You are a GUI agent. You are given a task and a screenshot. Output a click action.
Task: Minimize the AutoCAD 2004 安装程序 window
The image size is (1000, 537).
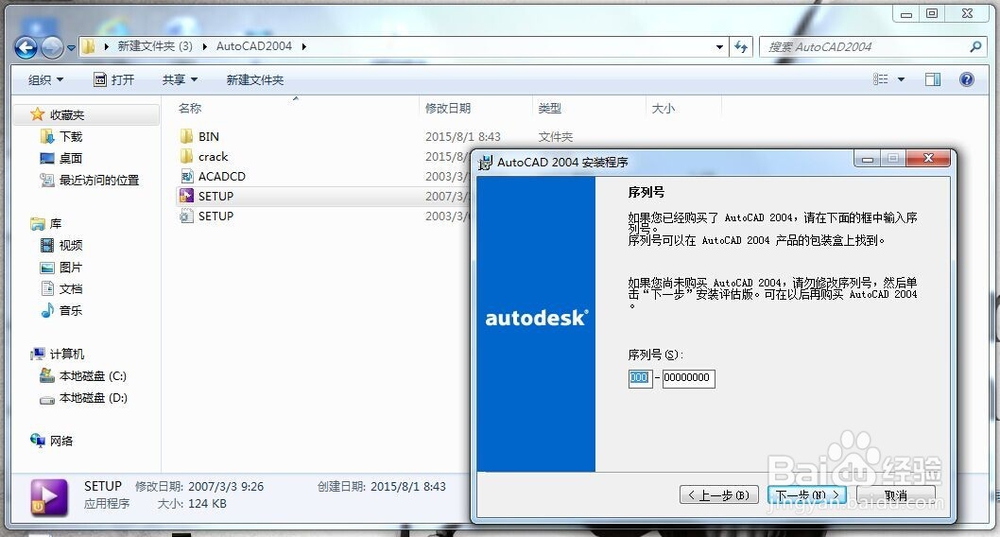[x=867, y=159]
